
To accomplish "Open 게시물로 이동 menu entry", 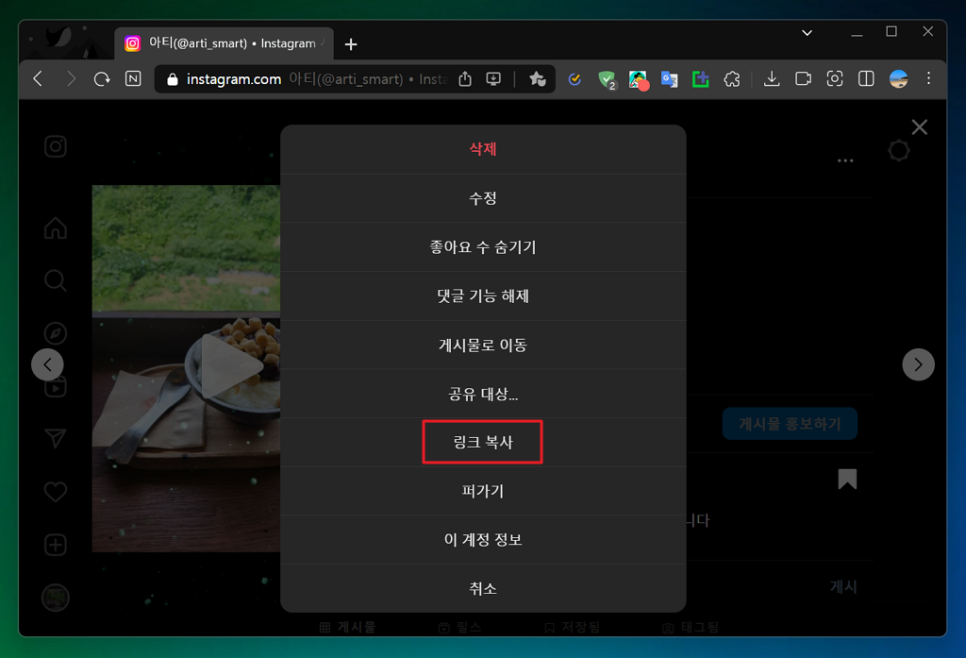I will pyautogui.click(x=483, y=345).
